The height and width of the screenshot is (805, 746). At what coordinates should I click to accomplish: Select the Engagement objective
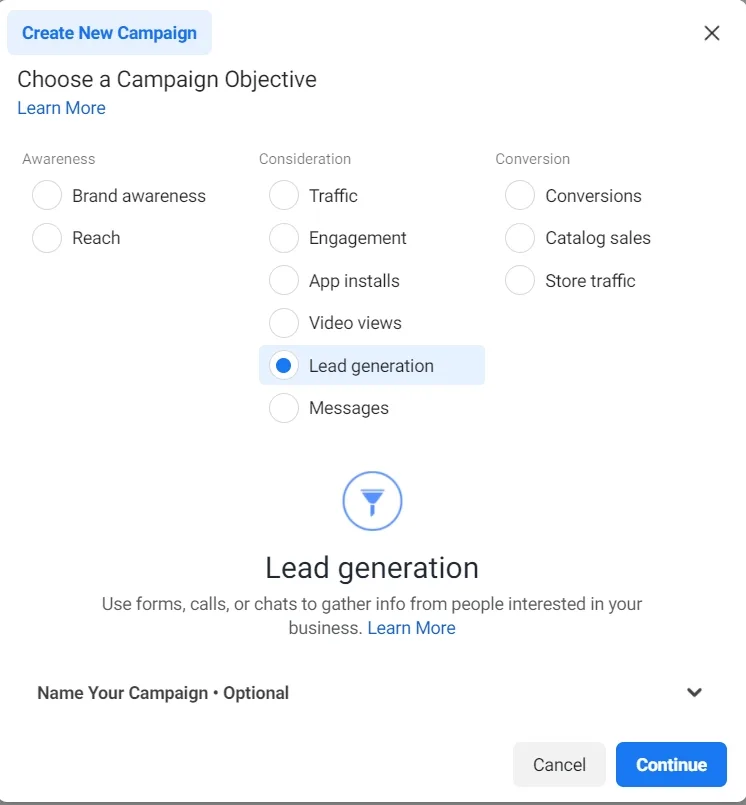(283, 238)
